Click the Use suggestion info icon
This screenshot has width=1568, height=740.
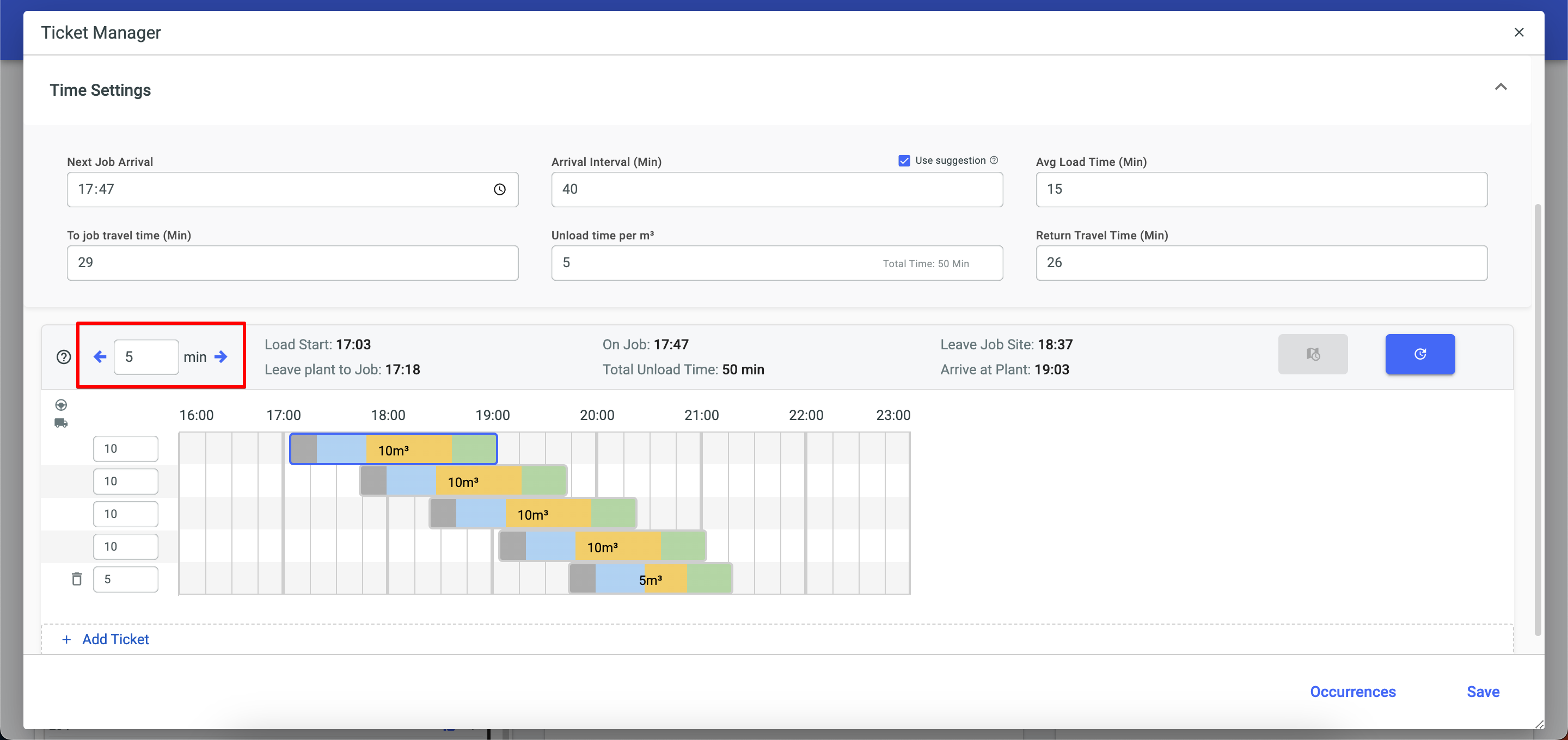click(994, 160)
